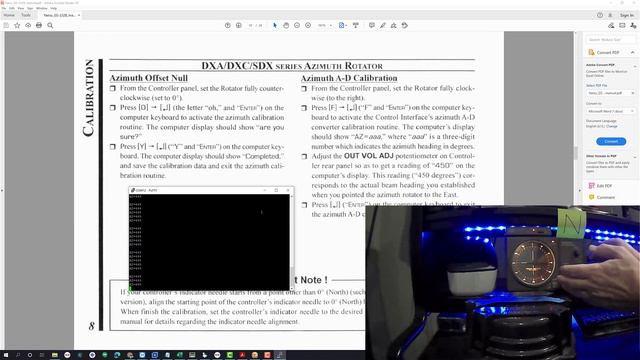Open the Edit menu
This screenshot has width=640, height=360.
pos(12,8)
